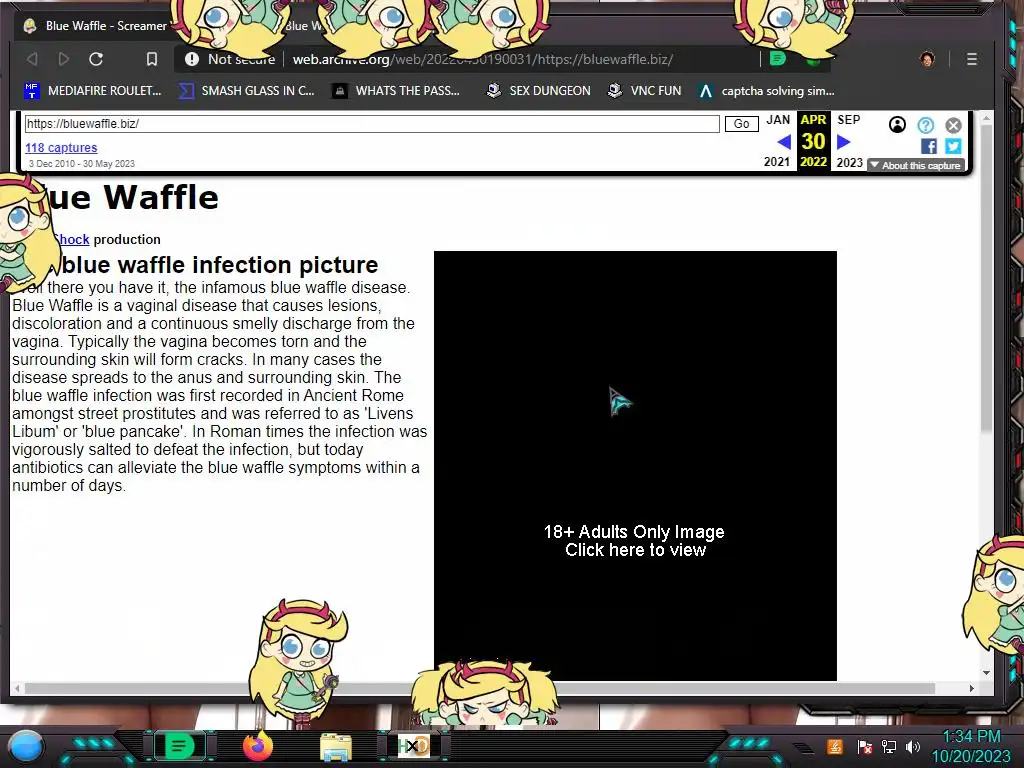Select JAN in the Wayback timeline
1024x768 pixels.
(x=778, y=120)
